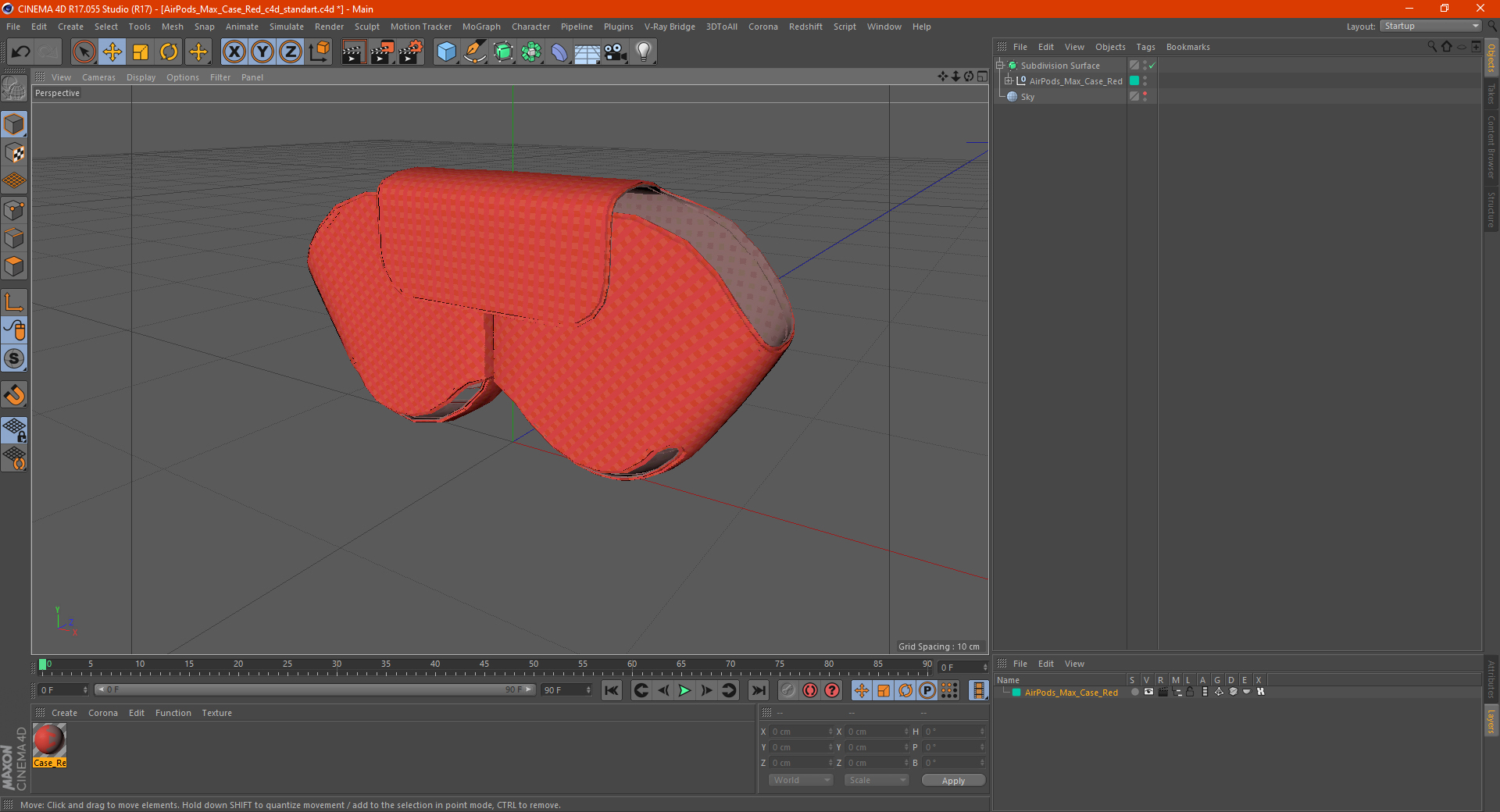Activate the Scale tool
1500x812 pixels.
point(141,52)
